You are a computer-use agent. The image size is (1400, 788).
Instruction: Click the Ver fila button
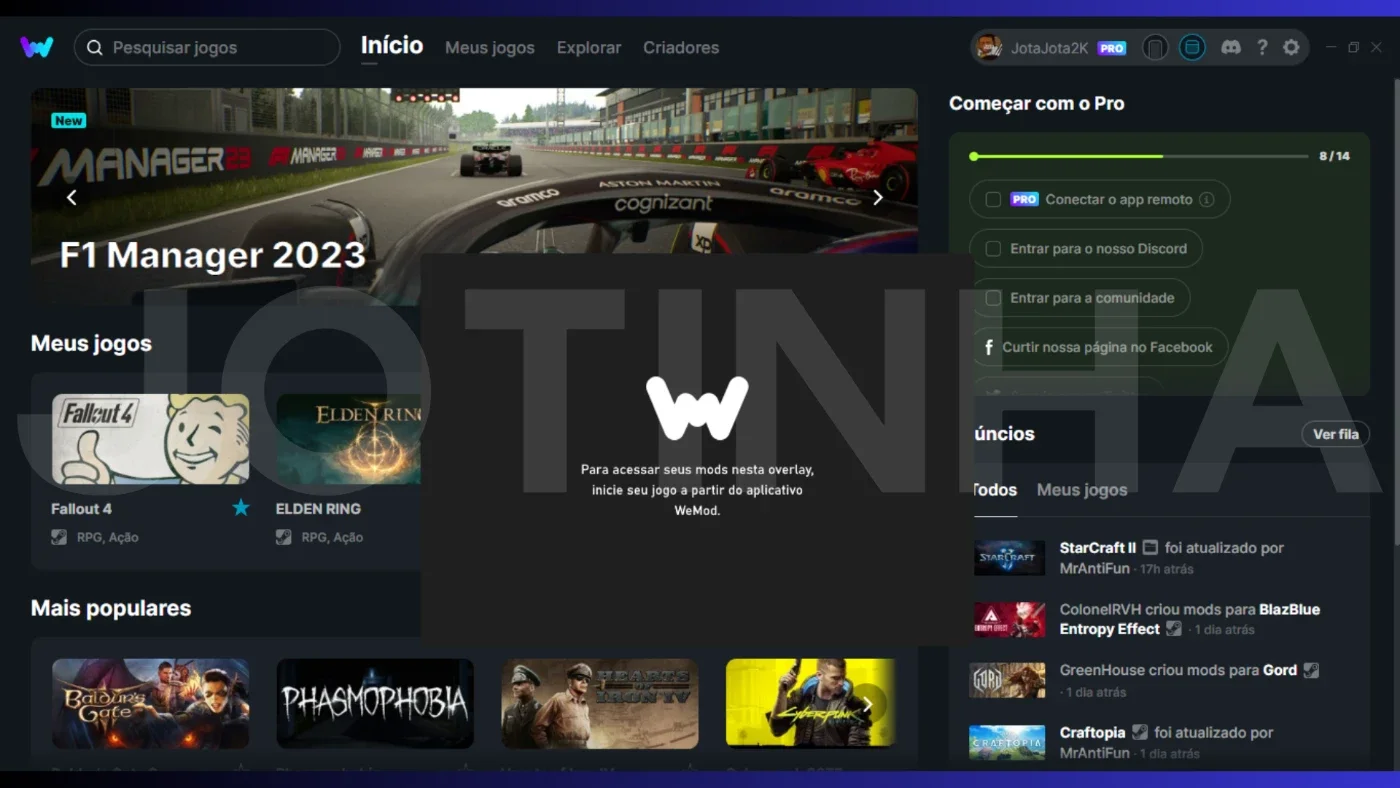coord(1335,434)
